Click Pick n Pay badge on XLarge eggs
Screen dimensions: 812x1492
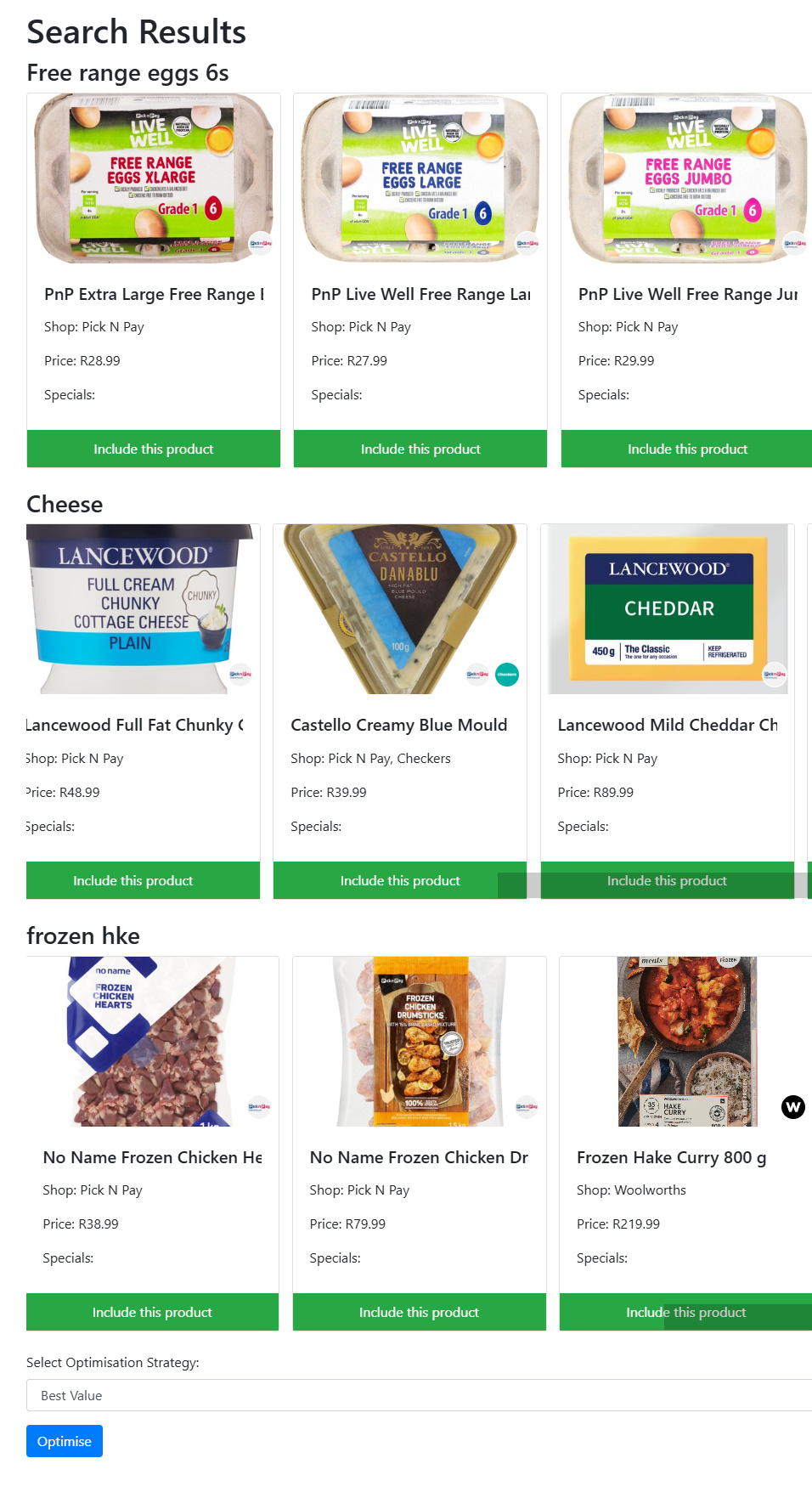260,243
